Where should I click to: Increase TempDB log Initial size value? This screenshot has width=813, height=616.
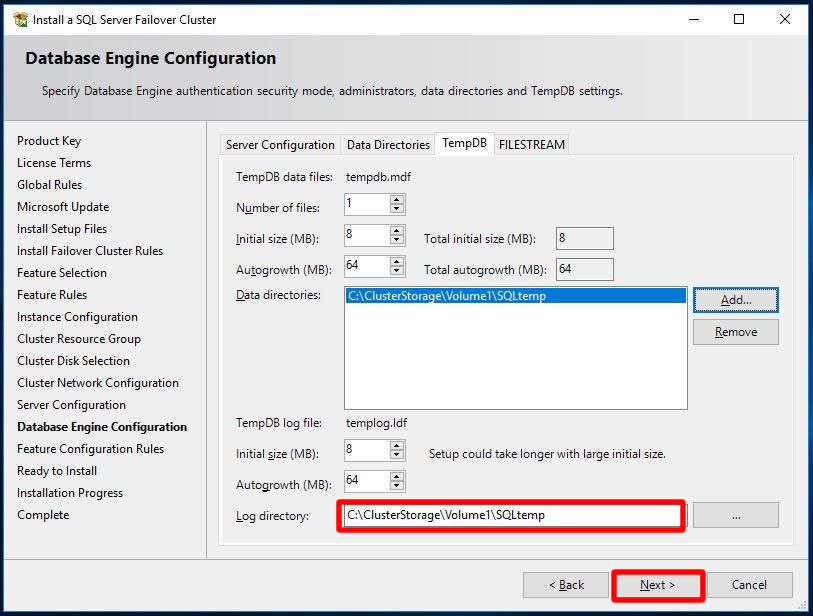397,445
